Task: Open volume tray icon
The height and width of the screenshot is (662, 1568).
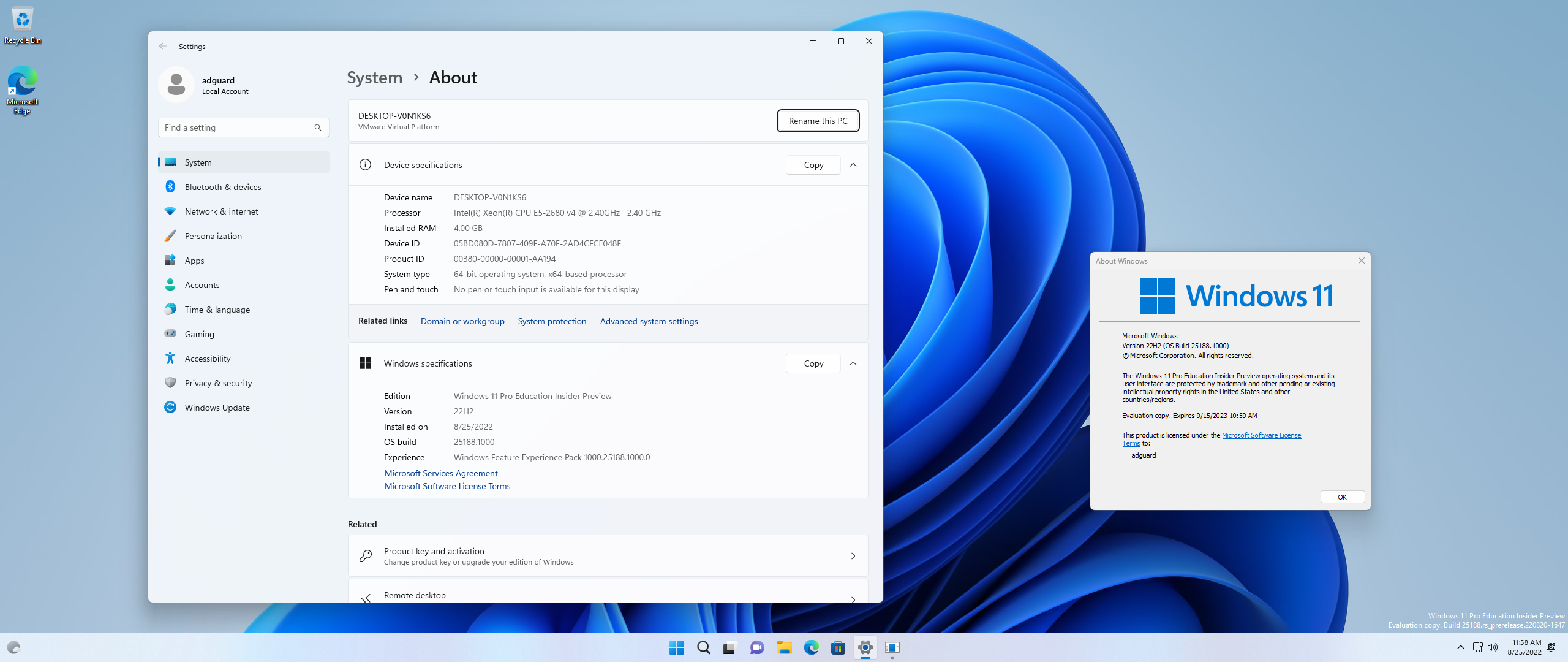Action: point(1493,647)
